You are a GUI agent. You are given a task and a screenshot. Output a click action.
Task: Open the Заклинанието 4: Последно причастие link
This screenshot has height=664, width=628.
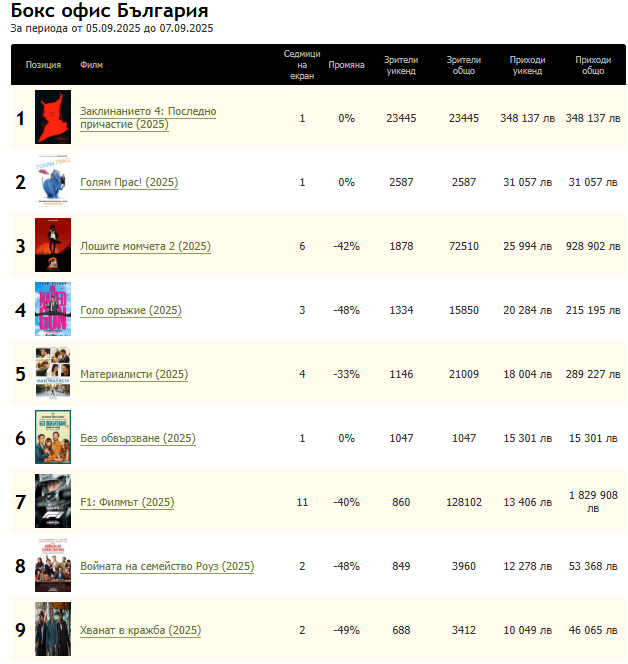148,118
